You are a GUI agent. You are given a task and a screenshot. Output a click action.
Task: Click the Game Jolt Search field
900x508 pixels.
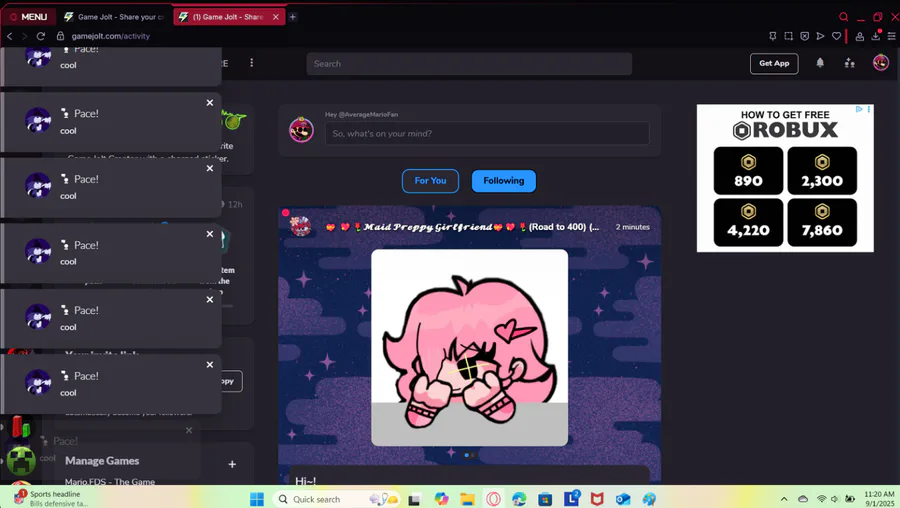pos(469,64)
